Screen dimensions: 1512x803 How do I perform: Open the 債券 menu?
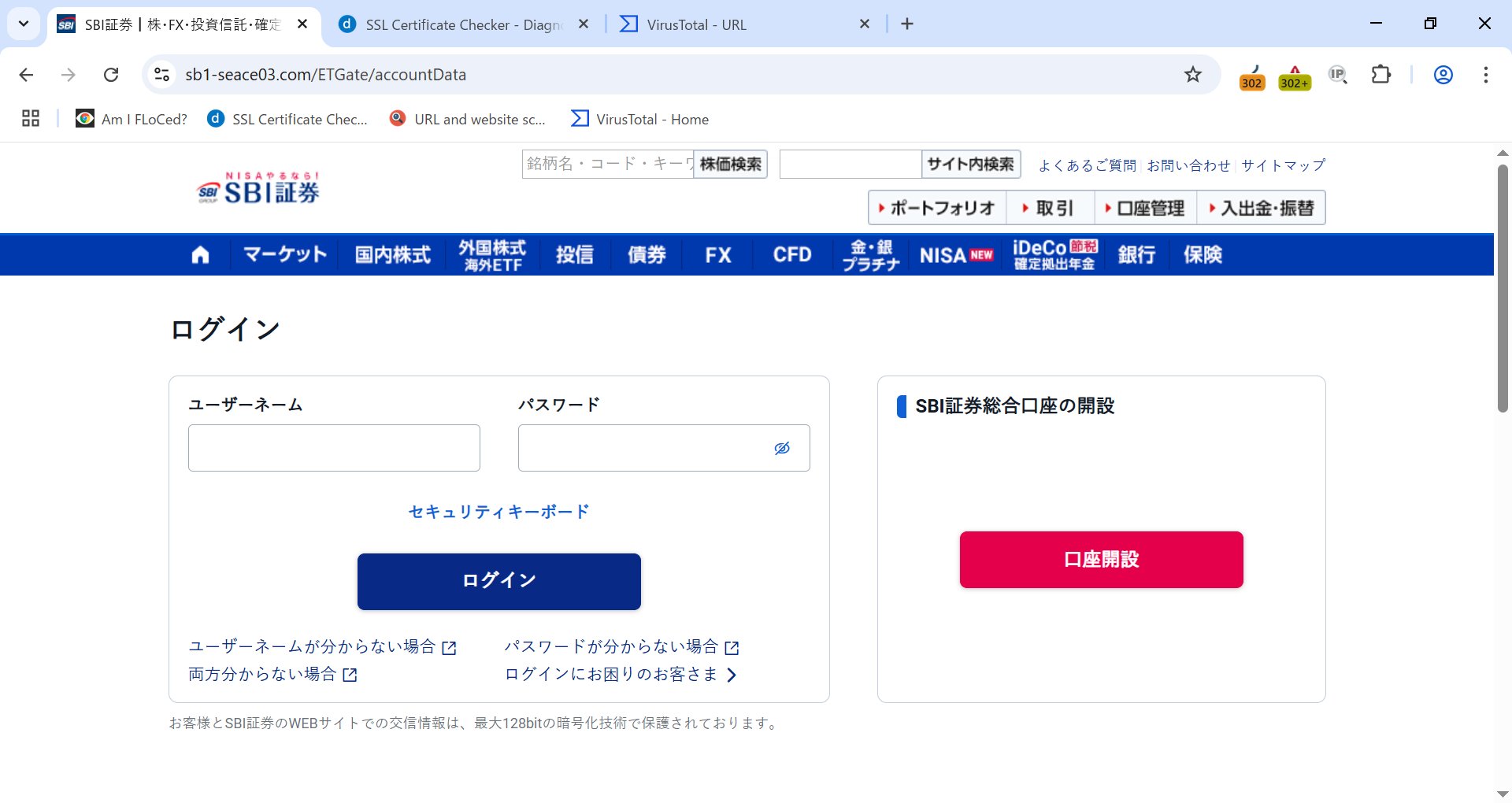[x=647, y=255]
